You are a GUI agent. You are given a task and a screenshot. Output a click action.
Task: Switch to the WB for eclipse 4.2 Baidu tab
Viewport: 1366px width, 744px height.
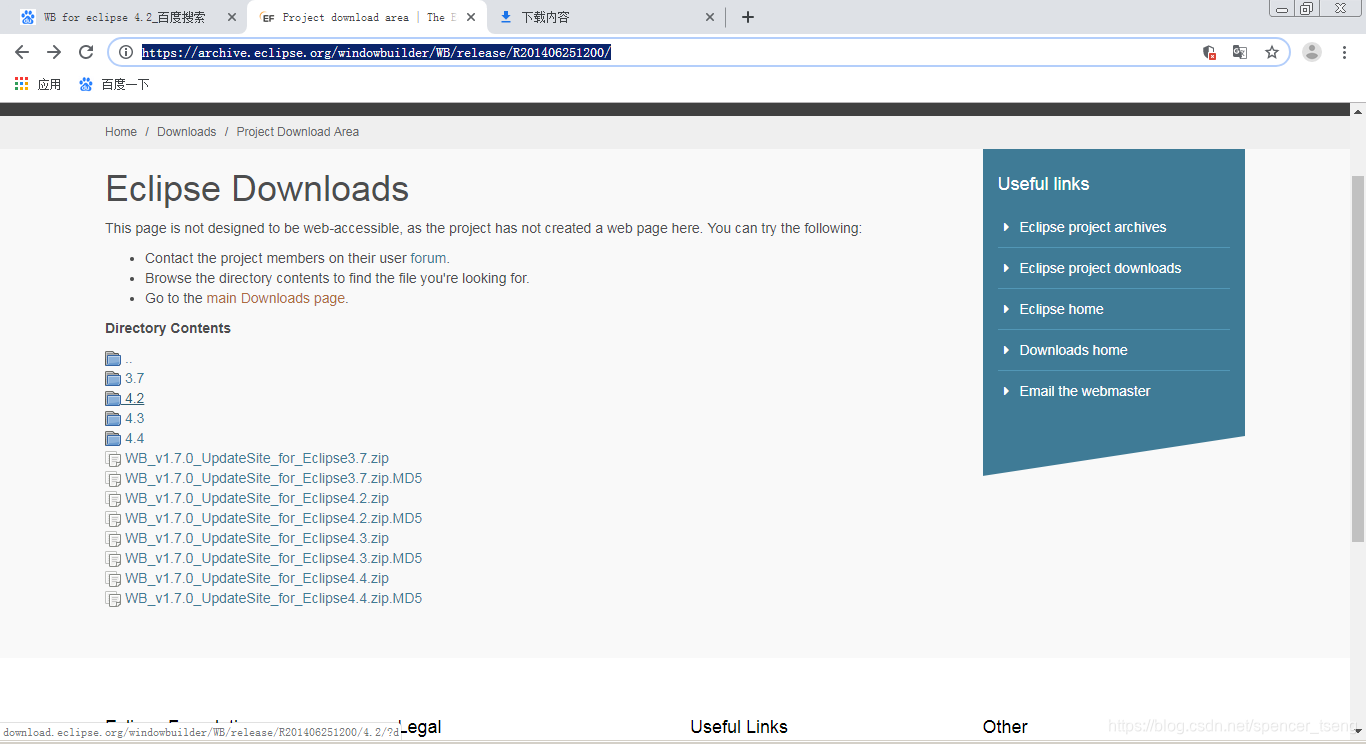[125, 17]
